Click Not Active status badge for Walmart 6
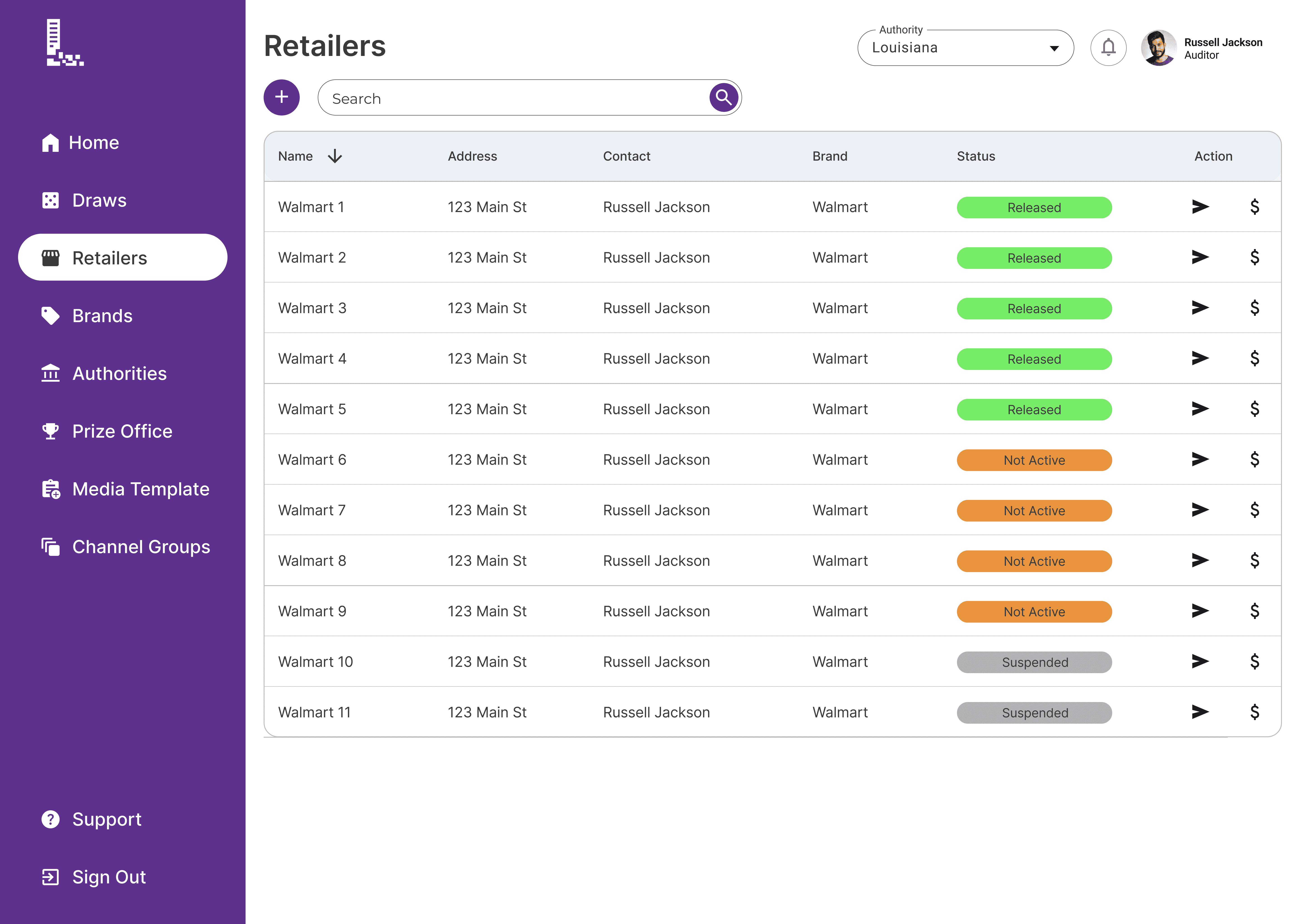The image size is (1300, 924). [1034, 460]
